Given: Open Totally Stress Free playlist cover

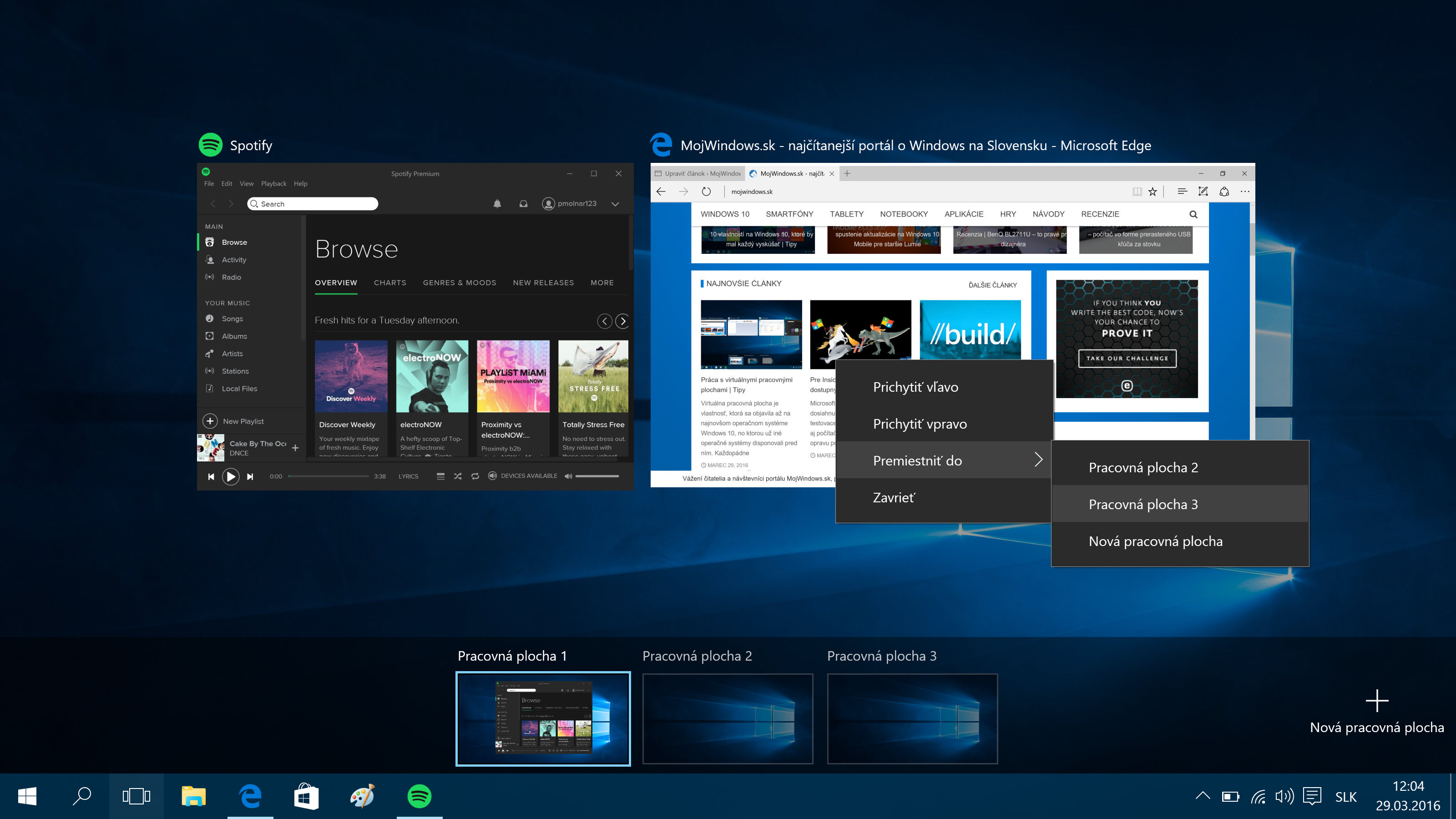Looking at the screenshot, I should [593, 376].
